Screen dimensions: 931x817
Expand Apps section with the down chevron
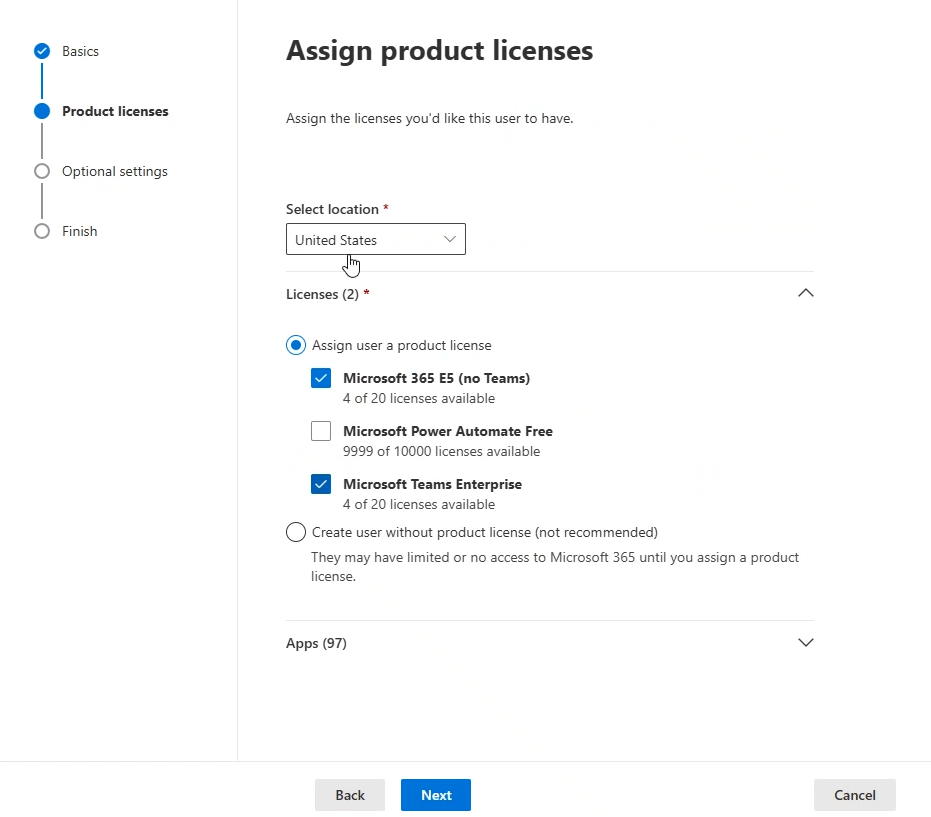coord(805,642)
